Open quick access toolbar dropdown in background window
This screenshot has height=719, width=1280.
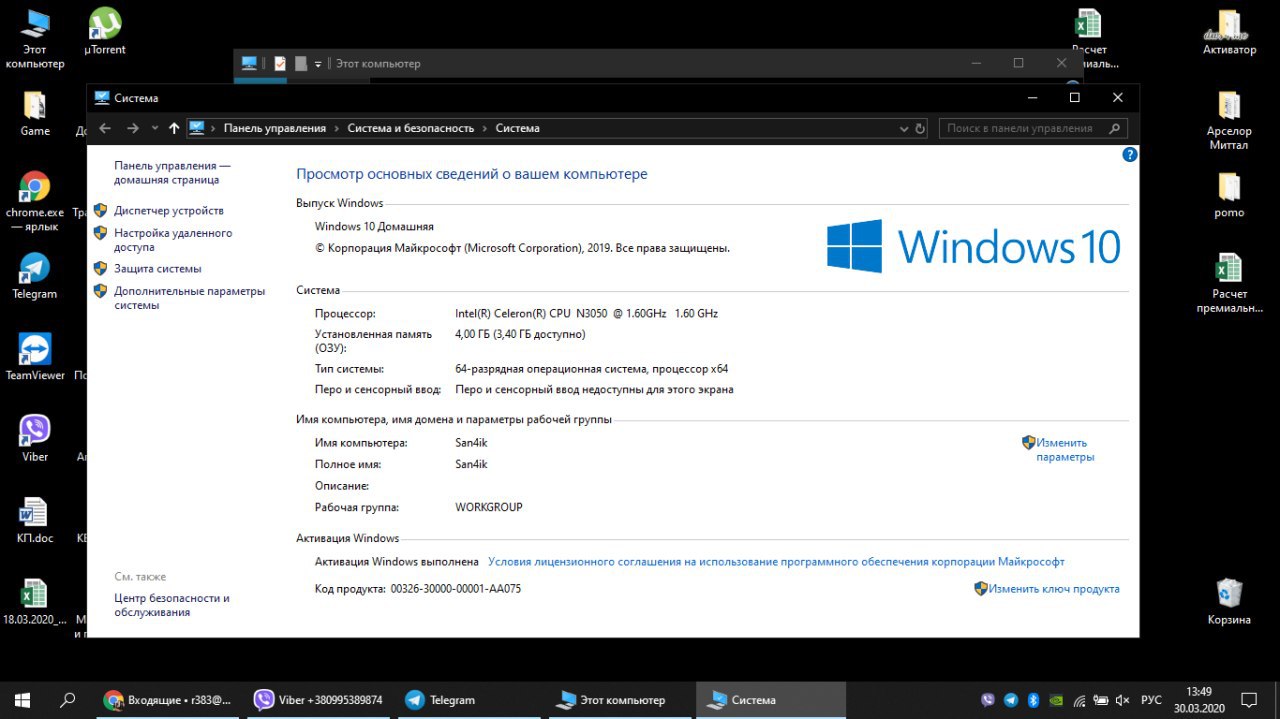coord(318,63)
